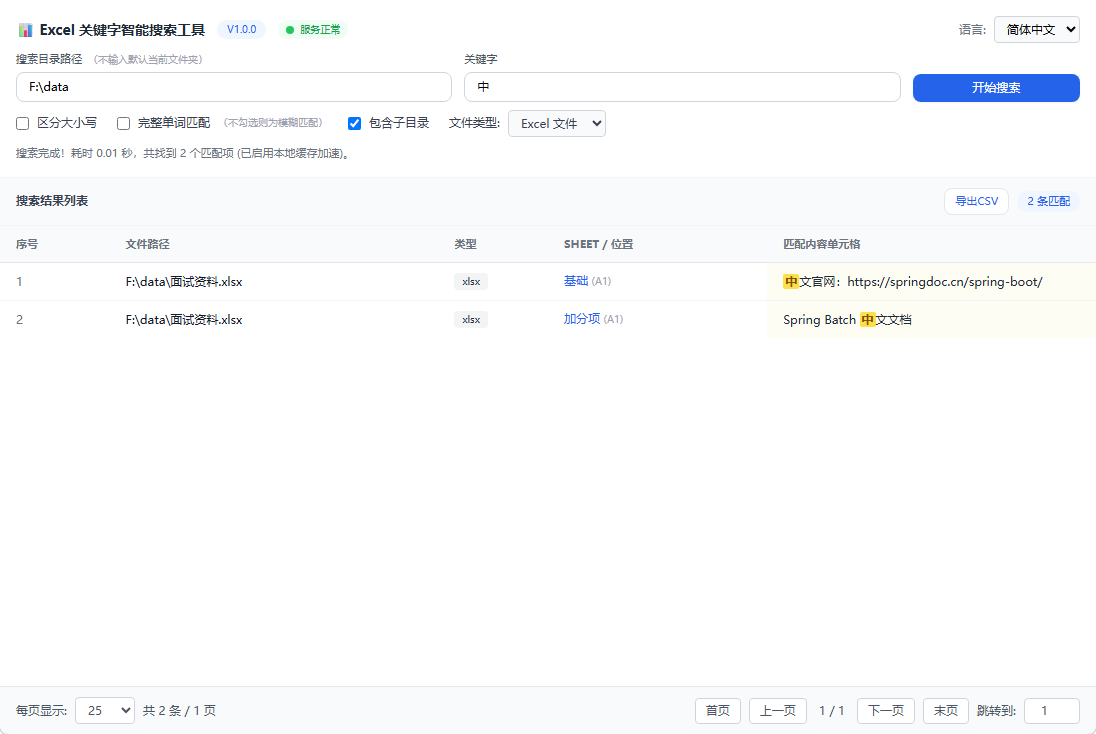Click the 跳转到 page number input
Screen dimensions: 1096x734
1052,710
